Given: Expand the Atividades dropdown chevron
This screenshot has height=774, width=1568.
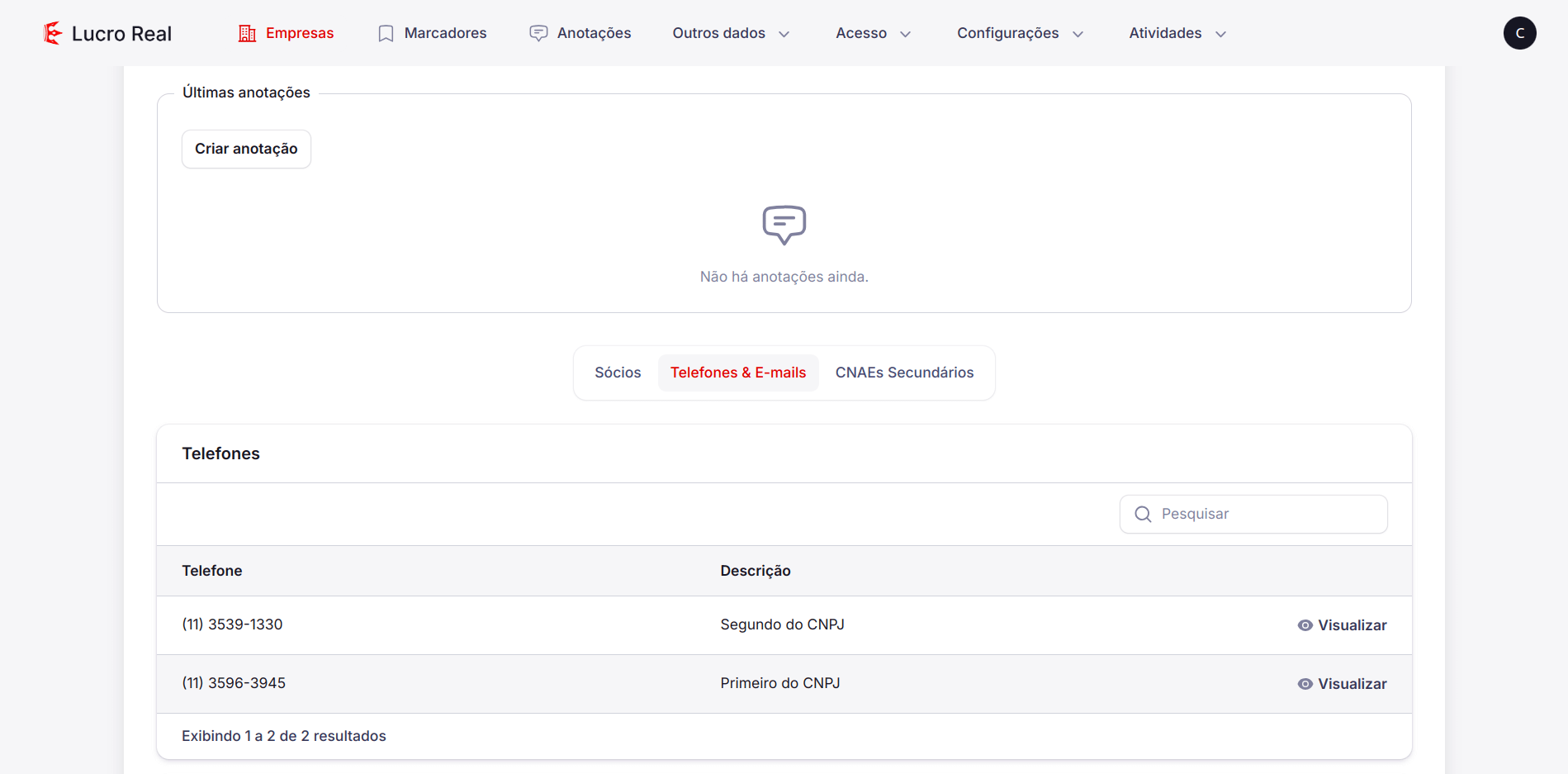Looking at the screenshot, I should [1220, 34].
